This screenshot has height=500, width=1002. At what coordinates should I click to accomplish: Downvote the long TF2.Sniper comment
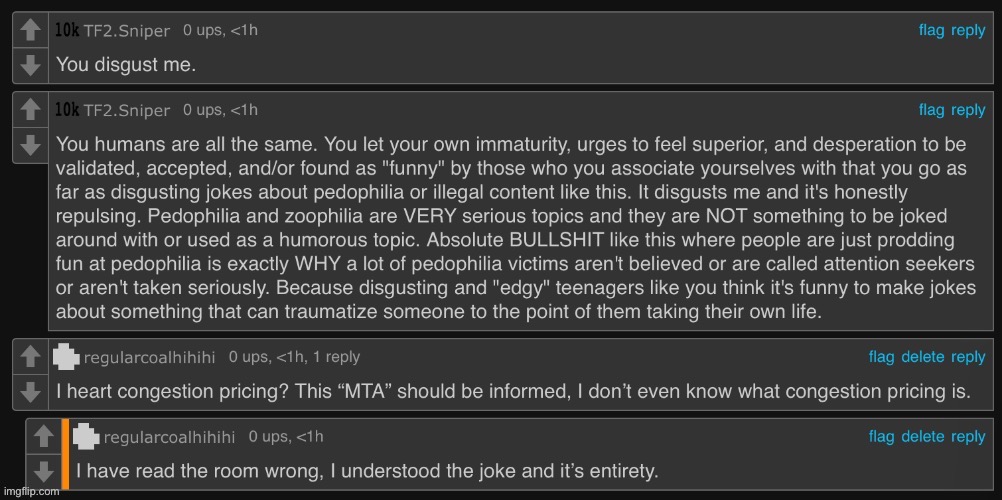[x=30, y=145]
